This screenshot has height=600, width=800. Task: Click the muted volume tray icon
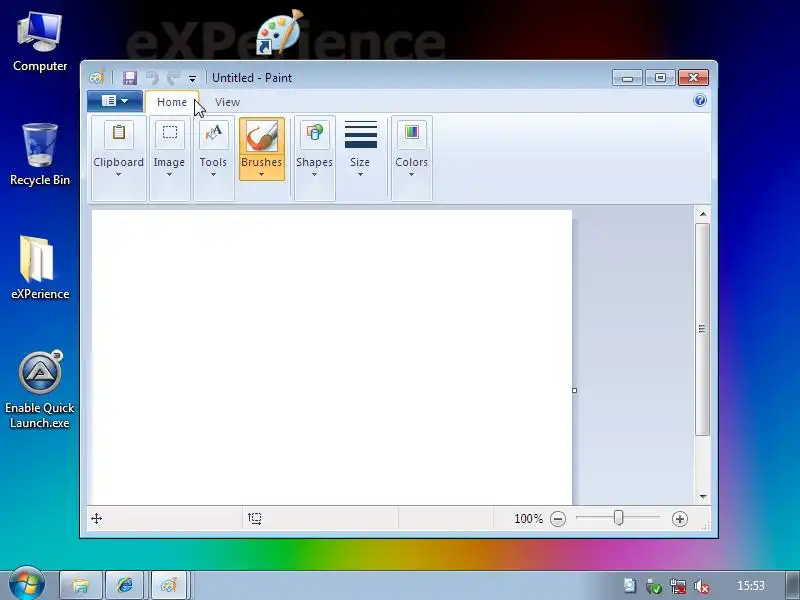pyautogui.click(x=702, y=586)
